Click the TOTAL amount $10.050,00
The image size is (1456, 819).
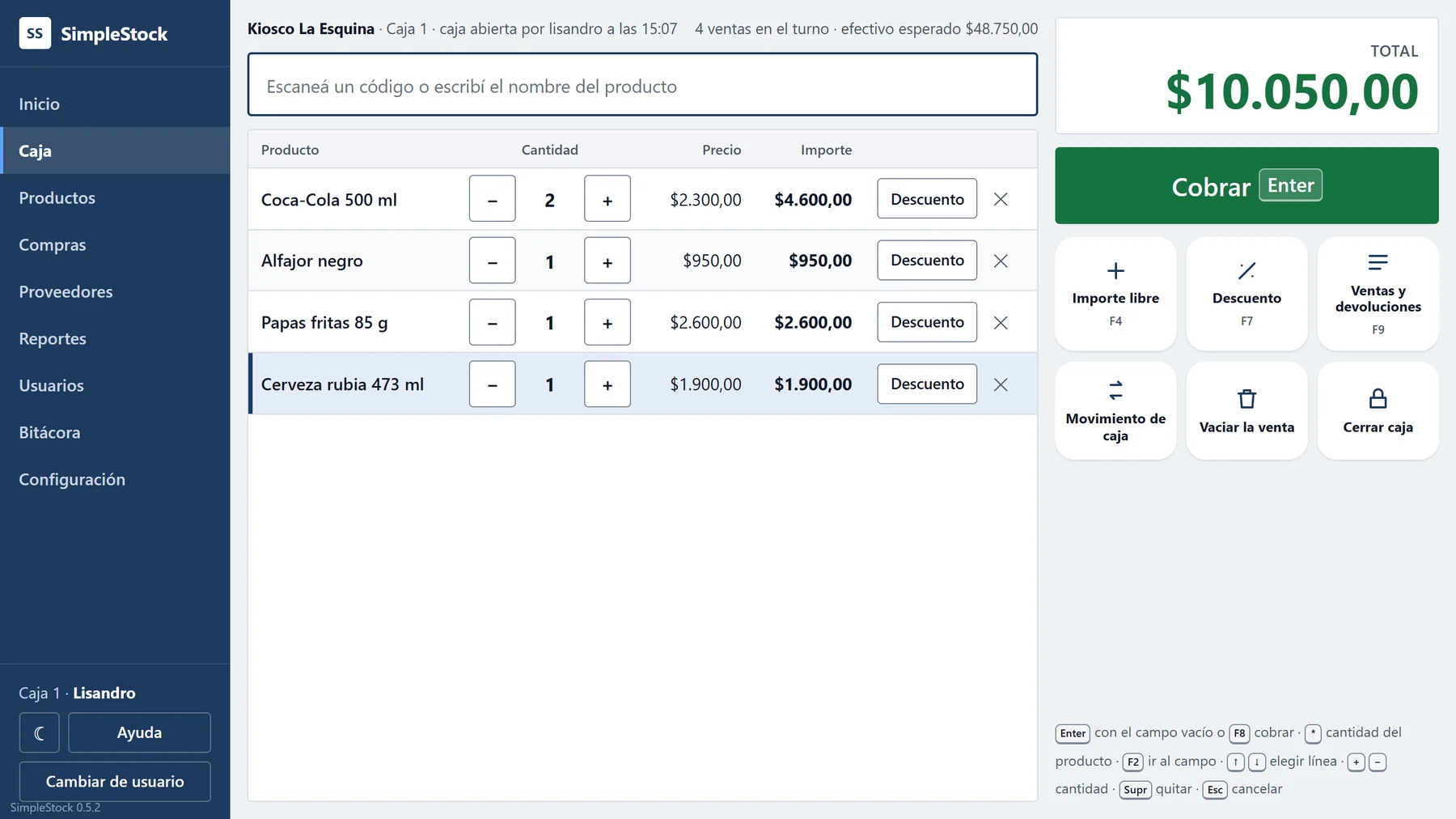pyautogui.click(x=1292, y=91)
